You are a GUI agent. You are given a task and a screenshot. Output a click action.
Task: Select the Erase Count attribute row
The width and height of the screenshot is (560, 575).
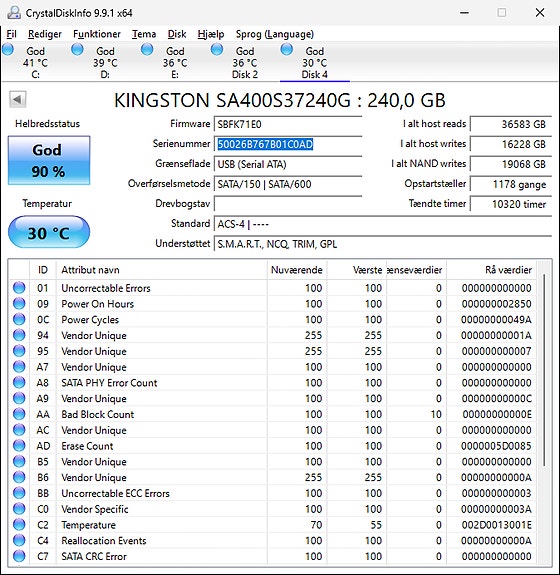pos(272,446)
